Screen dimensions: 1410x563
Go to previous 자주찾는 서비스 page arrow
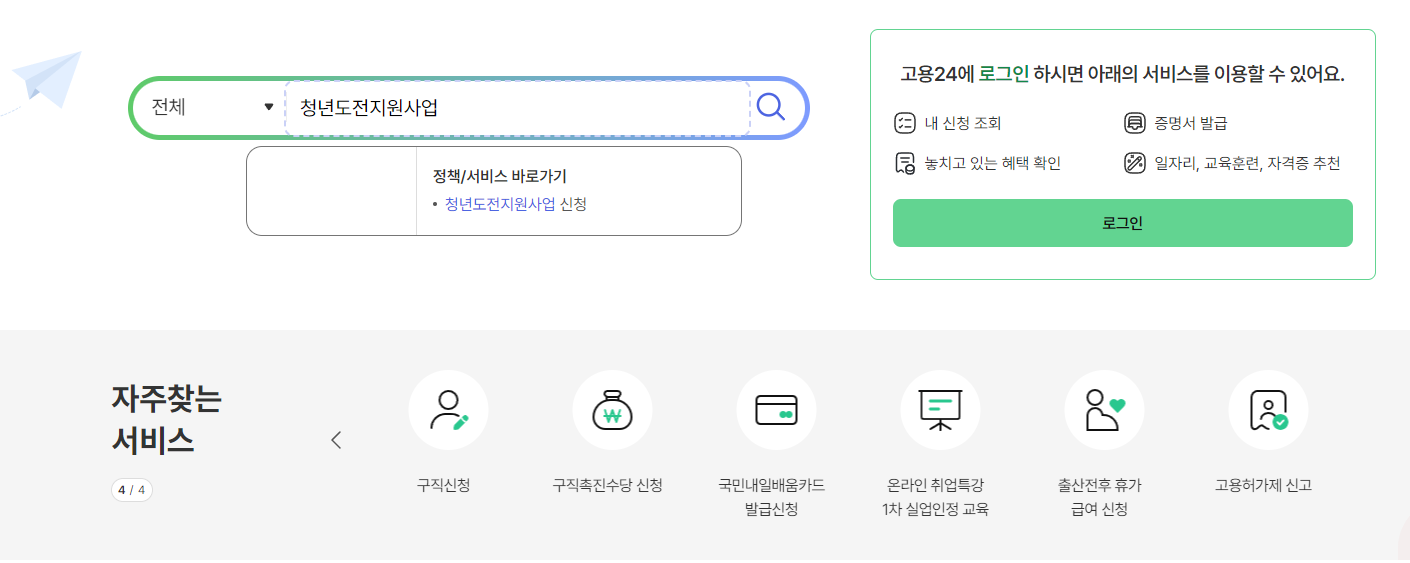pyautogui.click(x=336, y=440)
